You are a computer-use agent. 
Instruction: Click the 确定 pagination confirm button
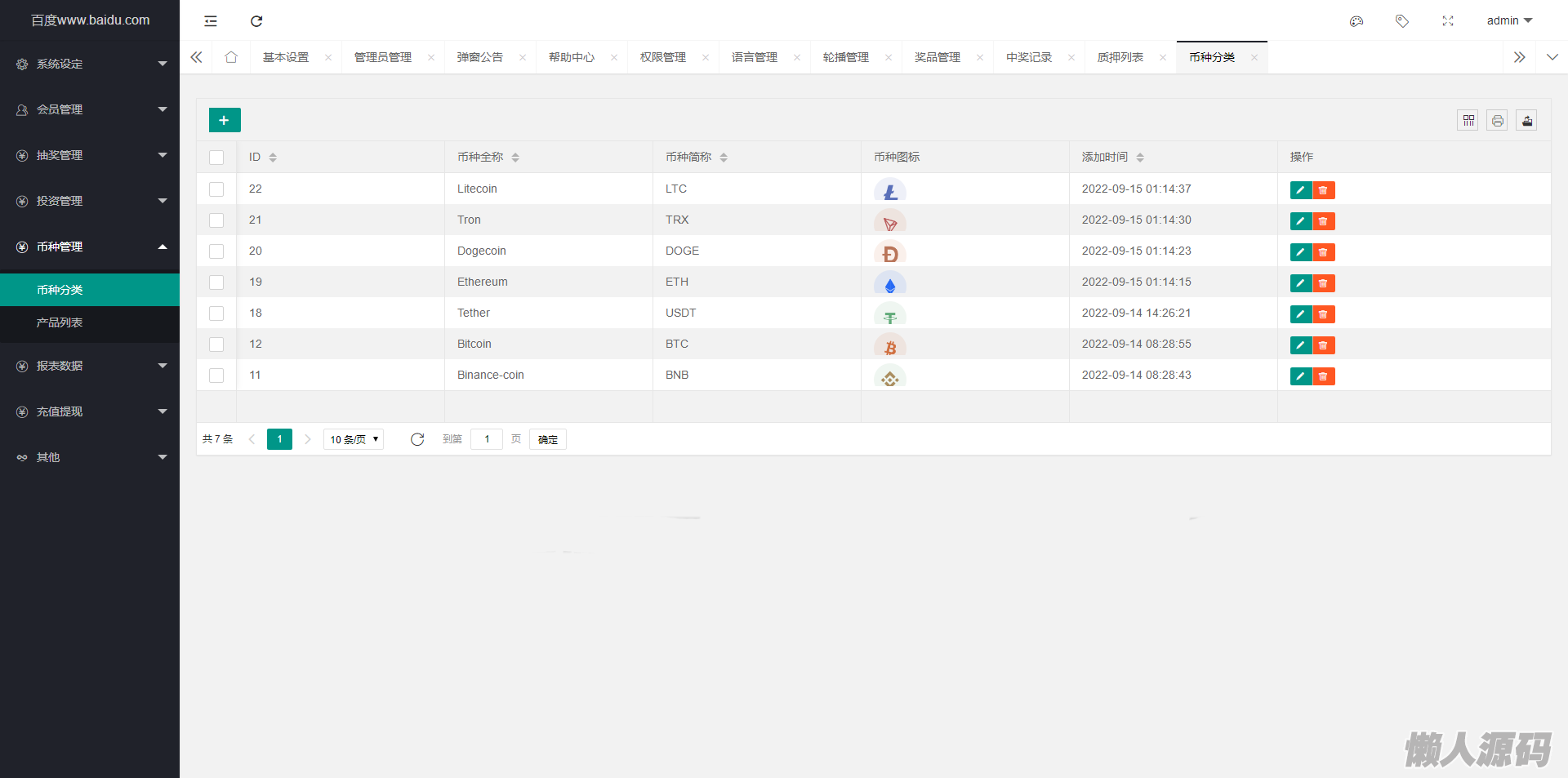pos(547,439)
